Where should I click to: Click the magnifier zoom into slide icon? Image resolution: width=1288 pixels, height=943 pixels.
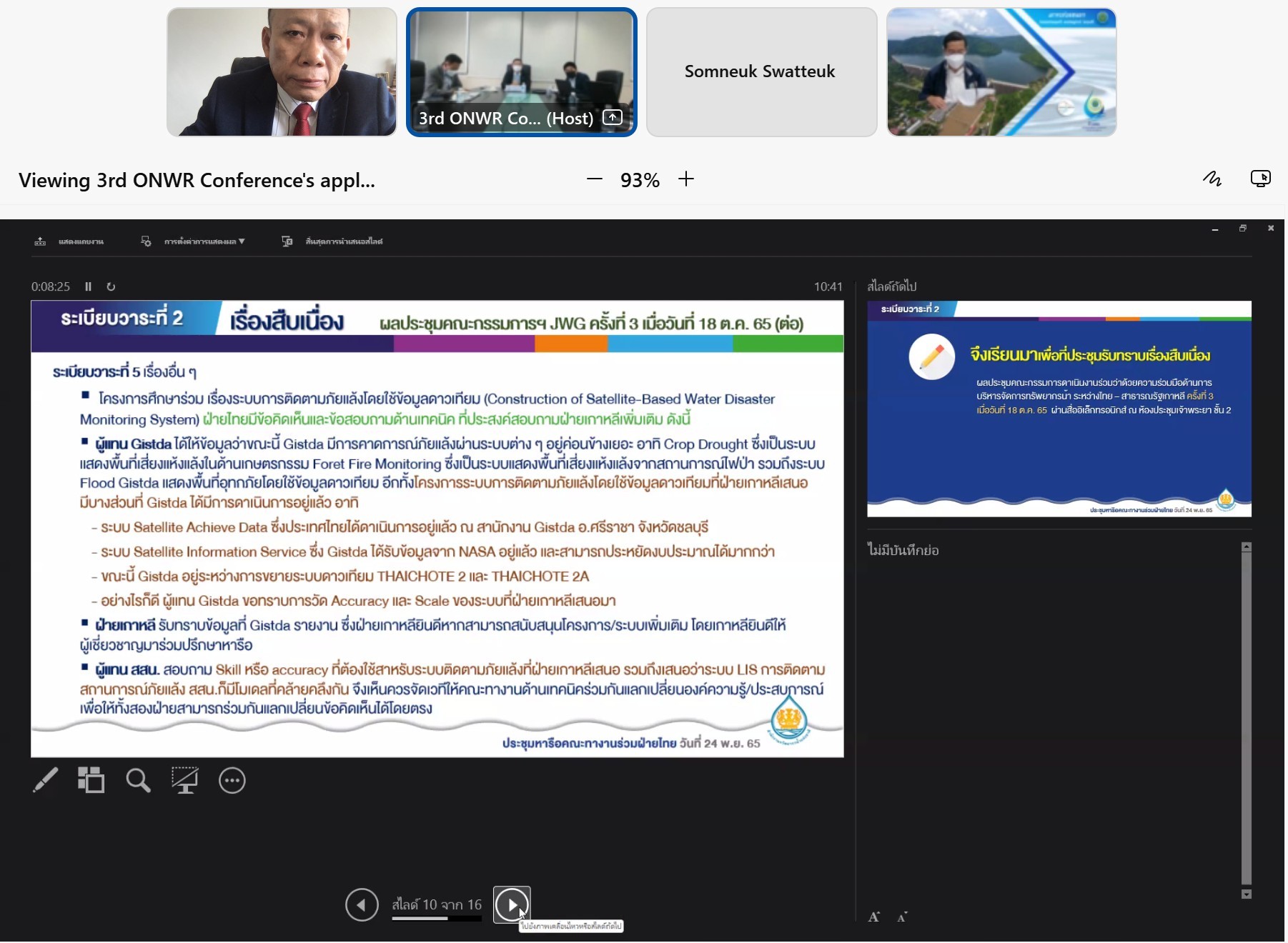coord(138,780)
